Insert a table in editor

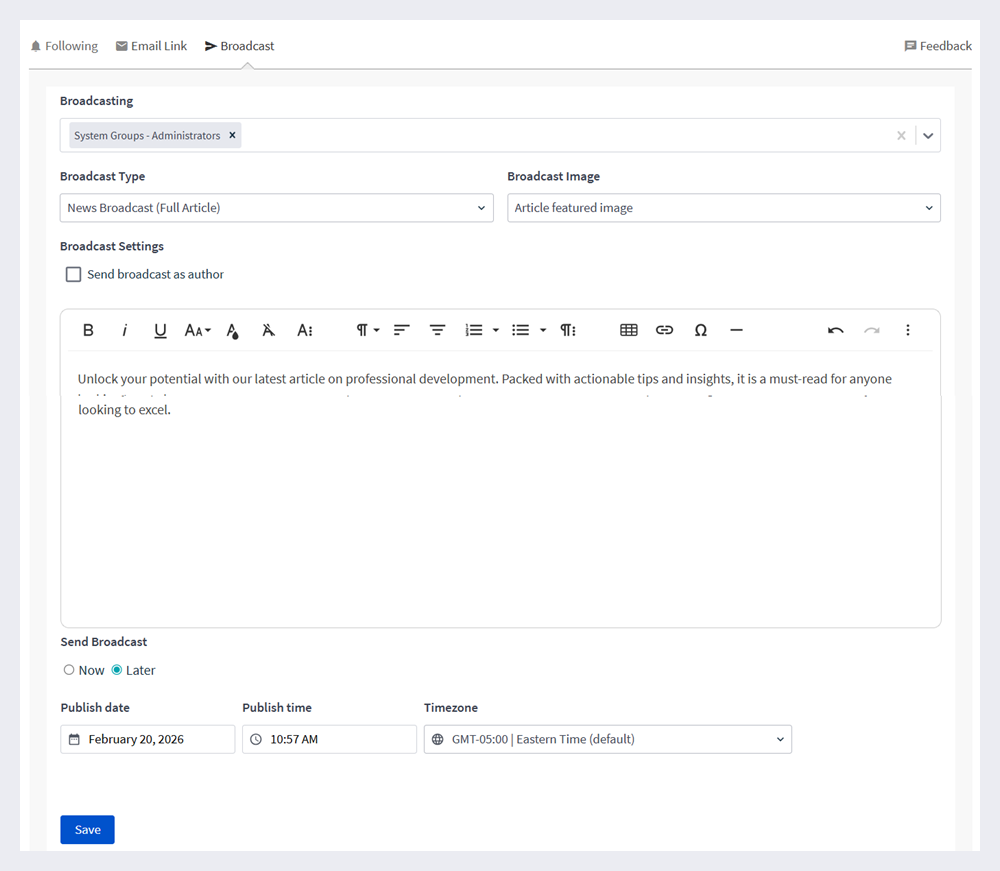click(629, 330)
